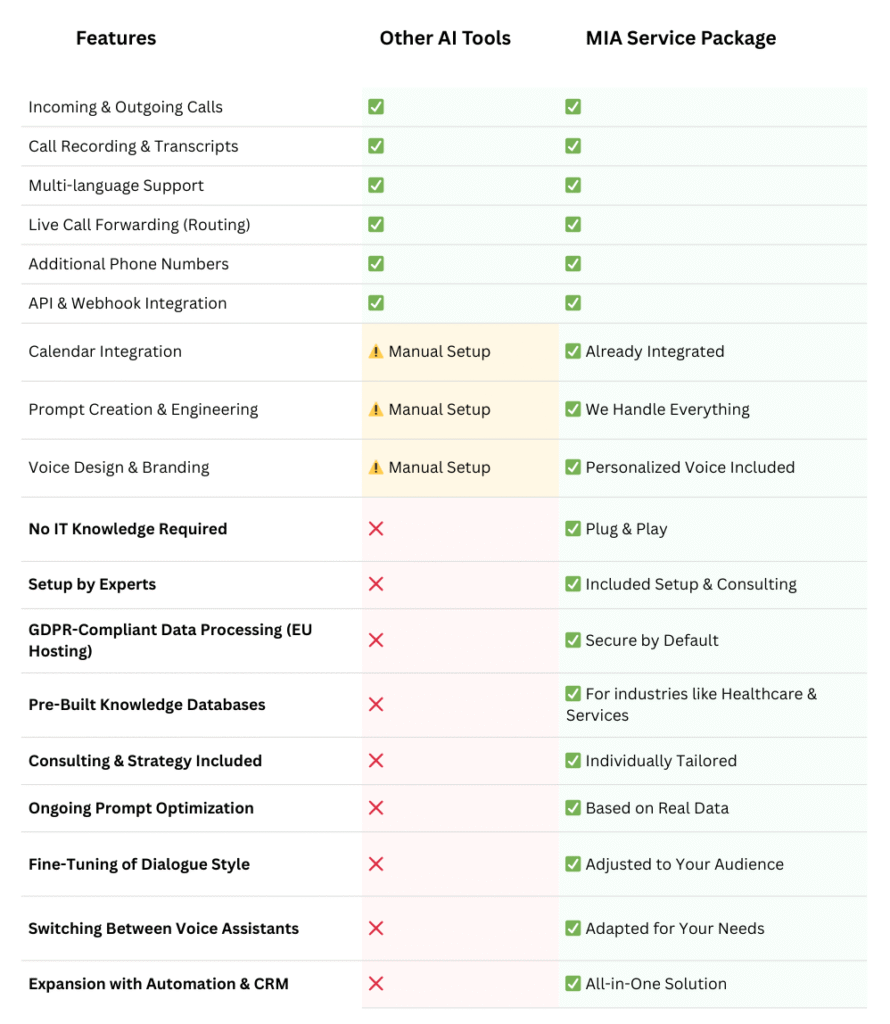This screenshot has height=1024, width=890.
Task: Click the red X for Expansion with Automation & CRM
Action: point(376,984)
